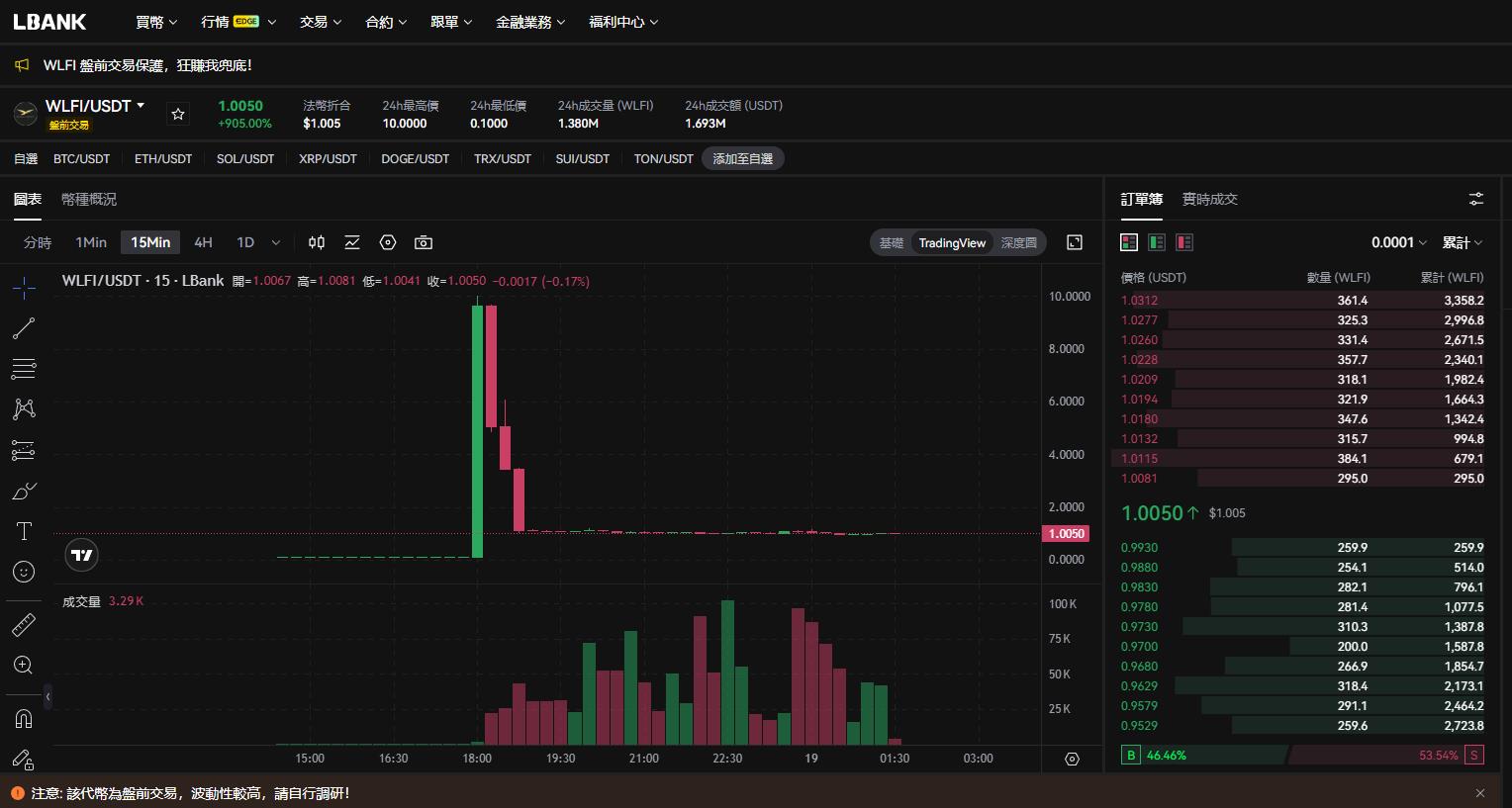This screenshot has width=1512, height=808.
Task: Select the Text annotation tool
Action: coord(24,531)
